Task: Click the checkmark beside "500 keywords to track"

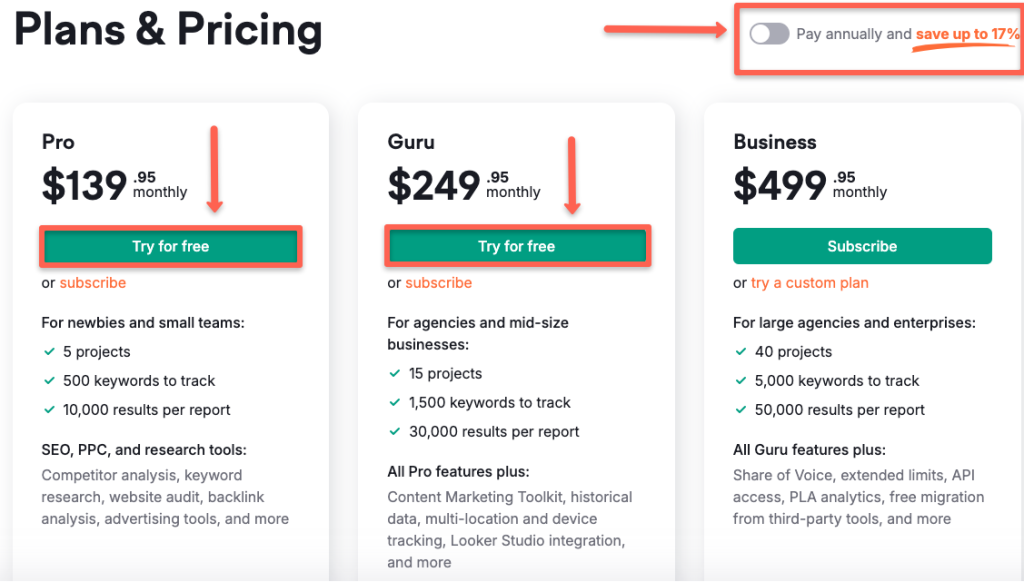Action: [x=48, y=381]
